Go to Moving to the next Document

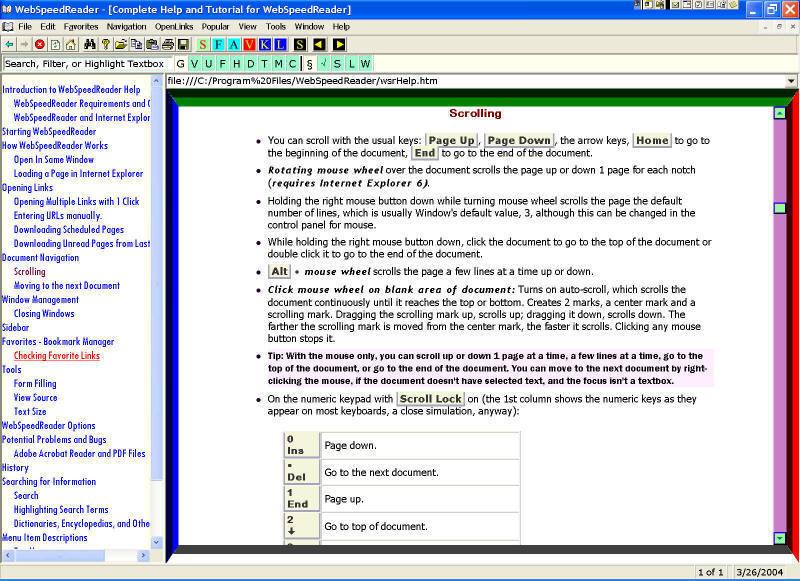click(x=67, y=286)
